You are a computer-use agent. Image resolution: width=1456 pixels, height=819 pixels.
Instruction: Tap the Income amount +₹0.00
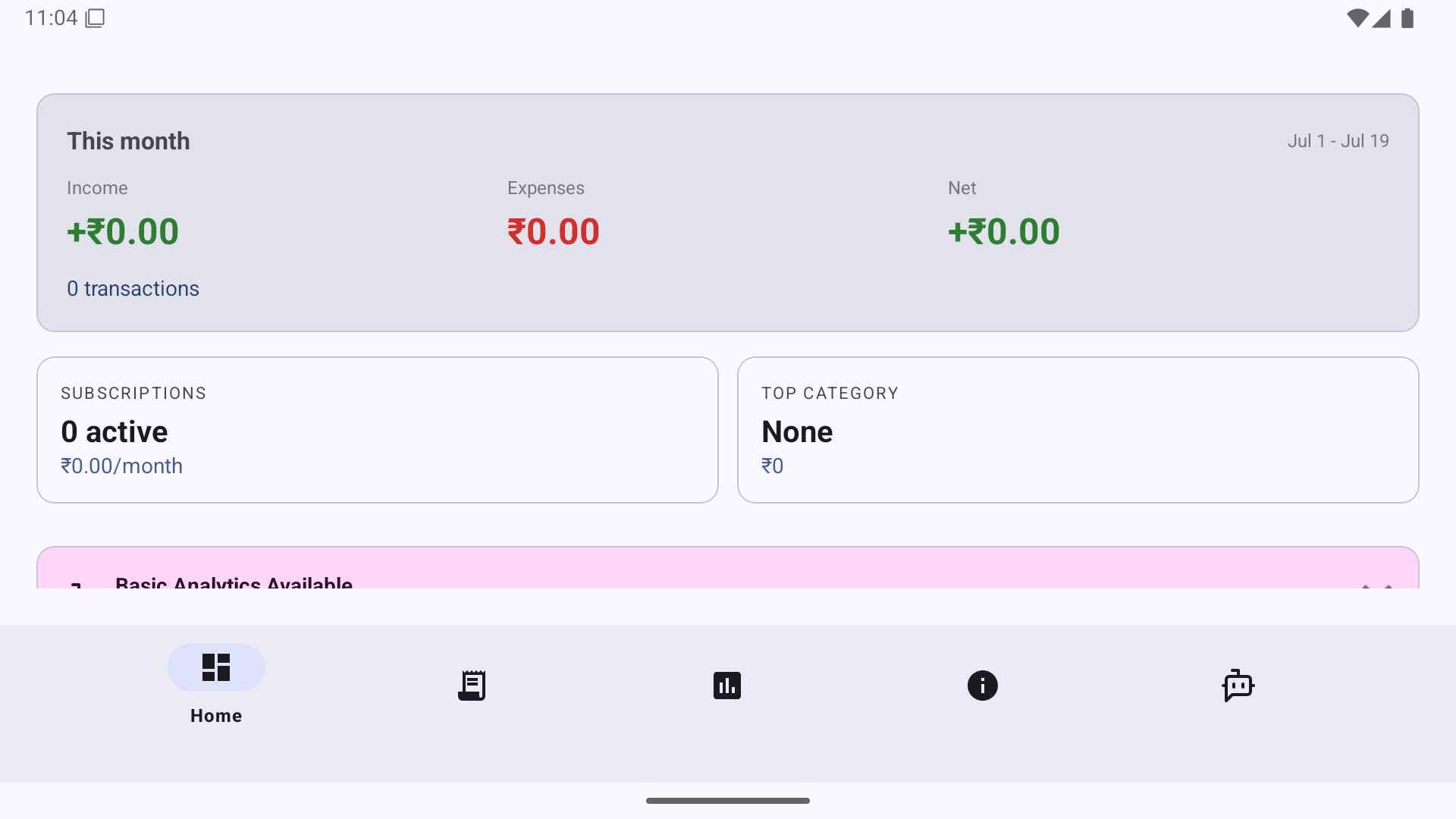(x=123, y=232)
